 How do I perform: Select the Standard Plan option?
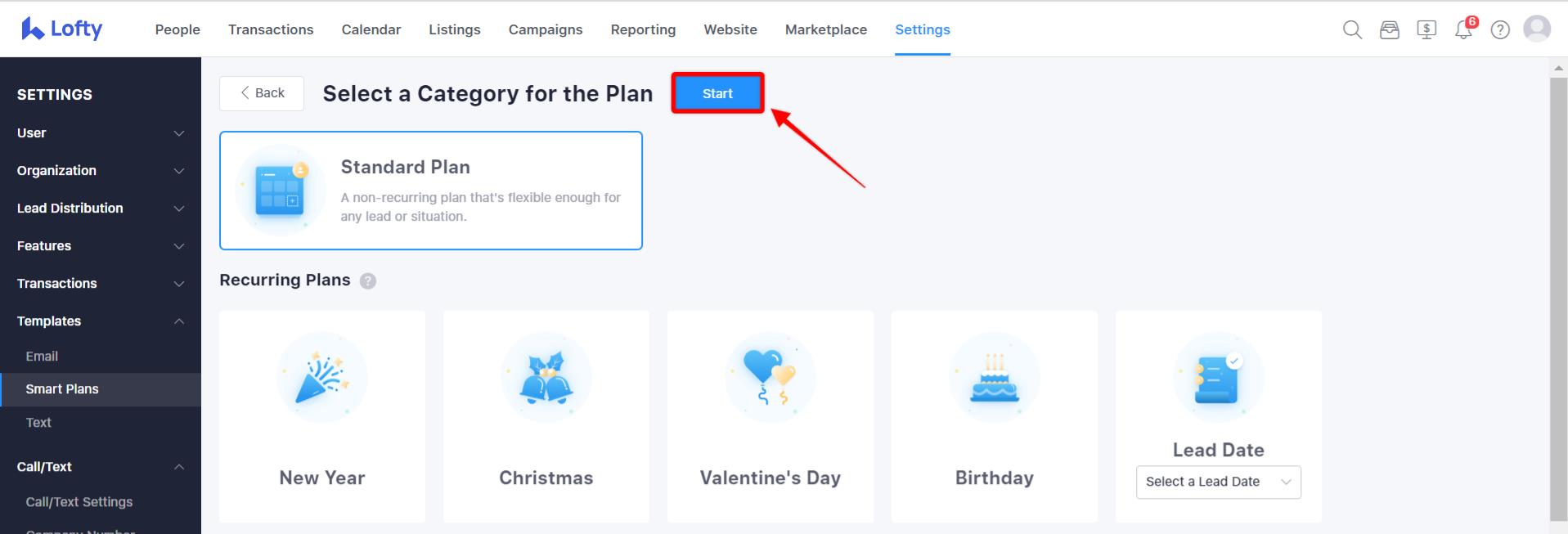431,190
